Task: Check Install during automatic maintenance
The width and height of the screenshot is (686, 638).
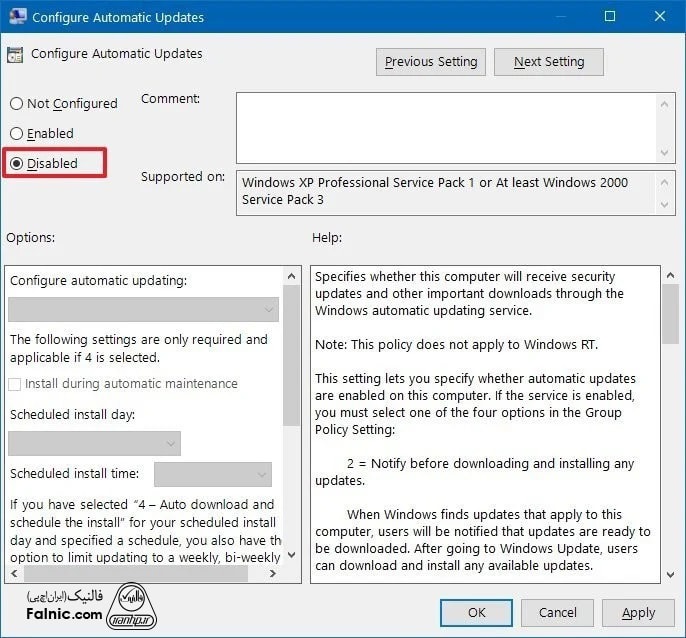Action: tap(15, 384)
